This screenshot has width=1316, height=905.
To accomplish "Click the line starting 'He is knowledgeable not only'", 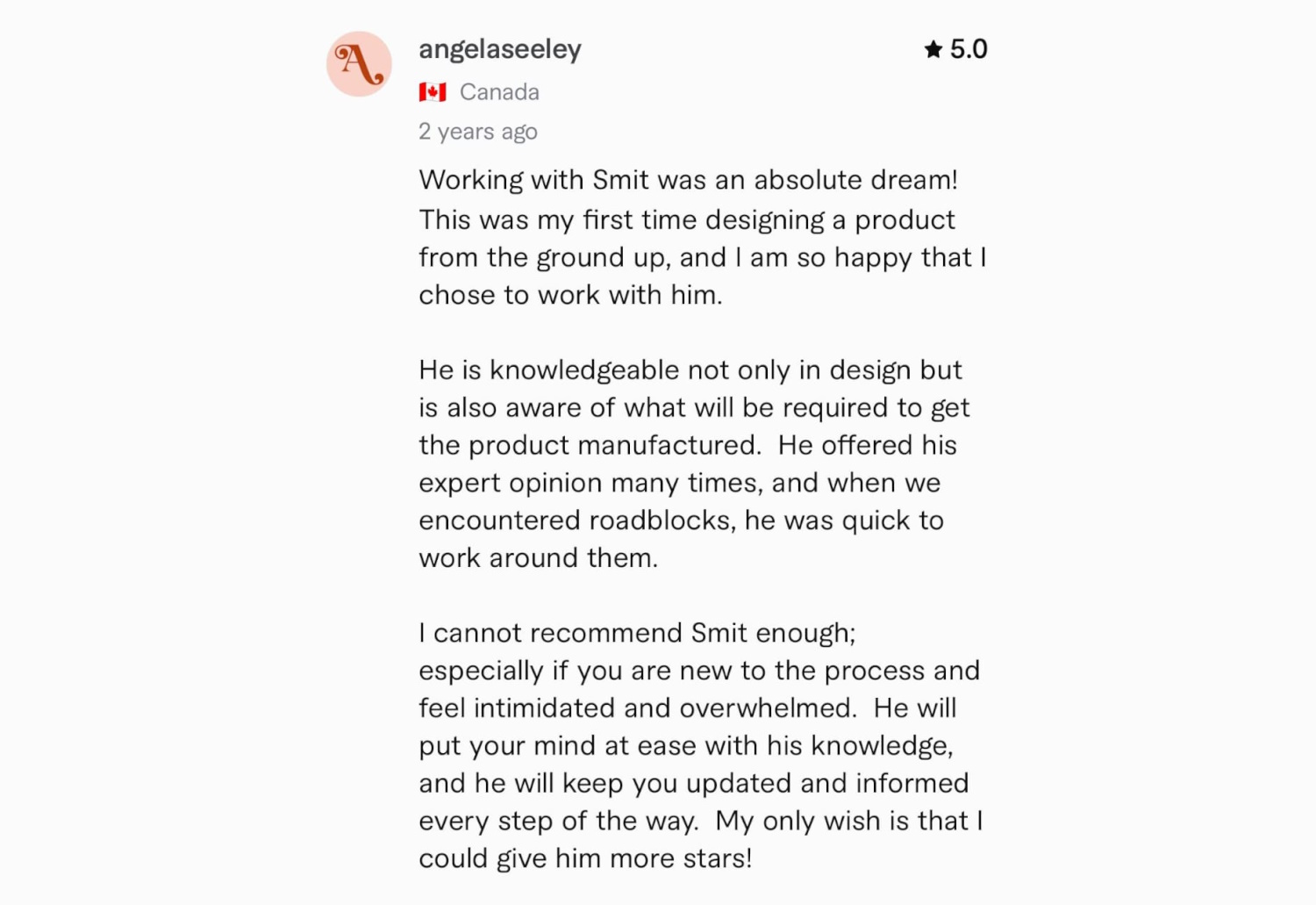I will click(690, 370).
